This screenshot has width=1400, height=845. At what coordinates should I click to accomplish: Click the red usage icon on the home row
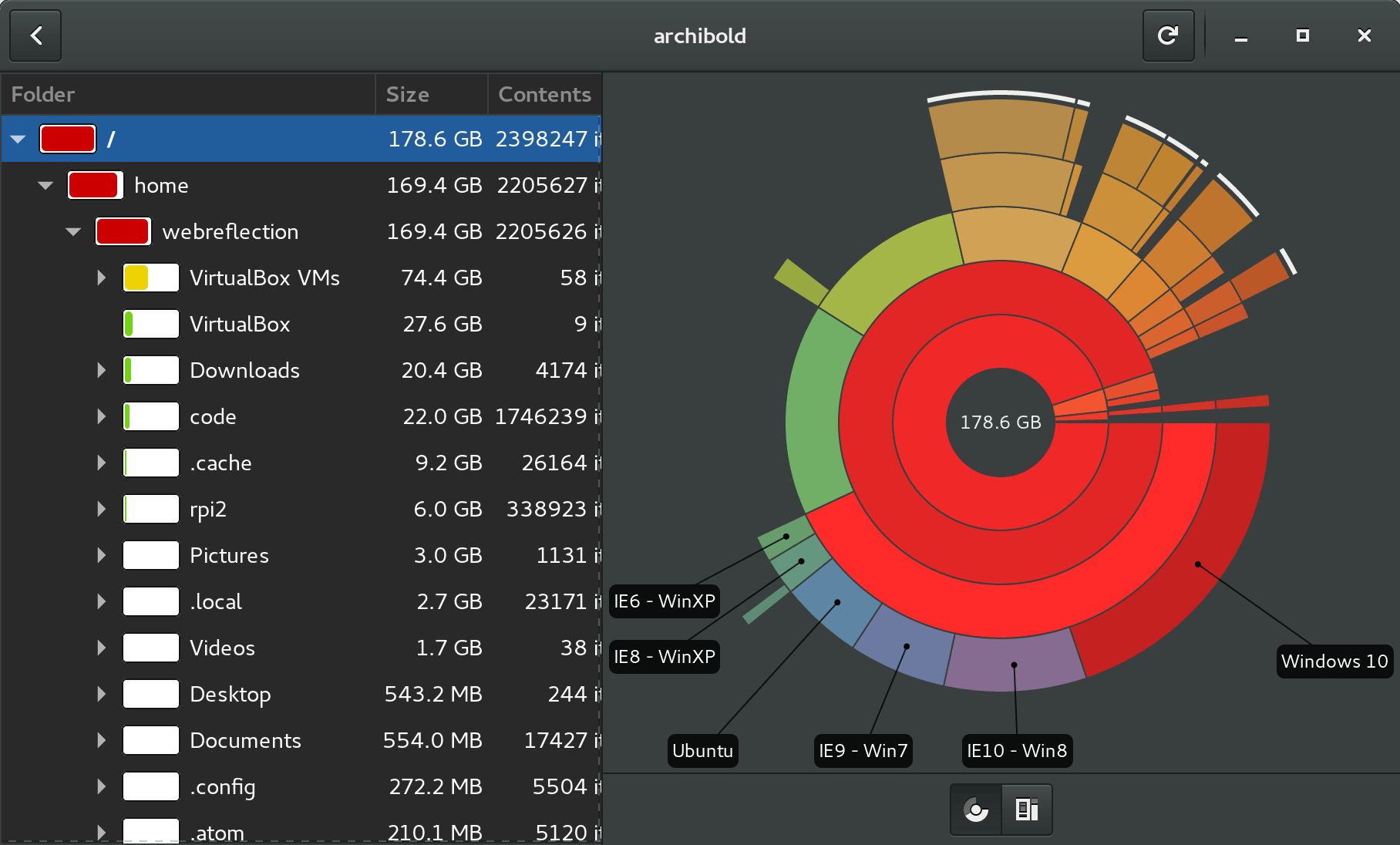point(95,185)
